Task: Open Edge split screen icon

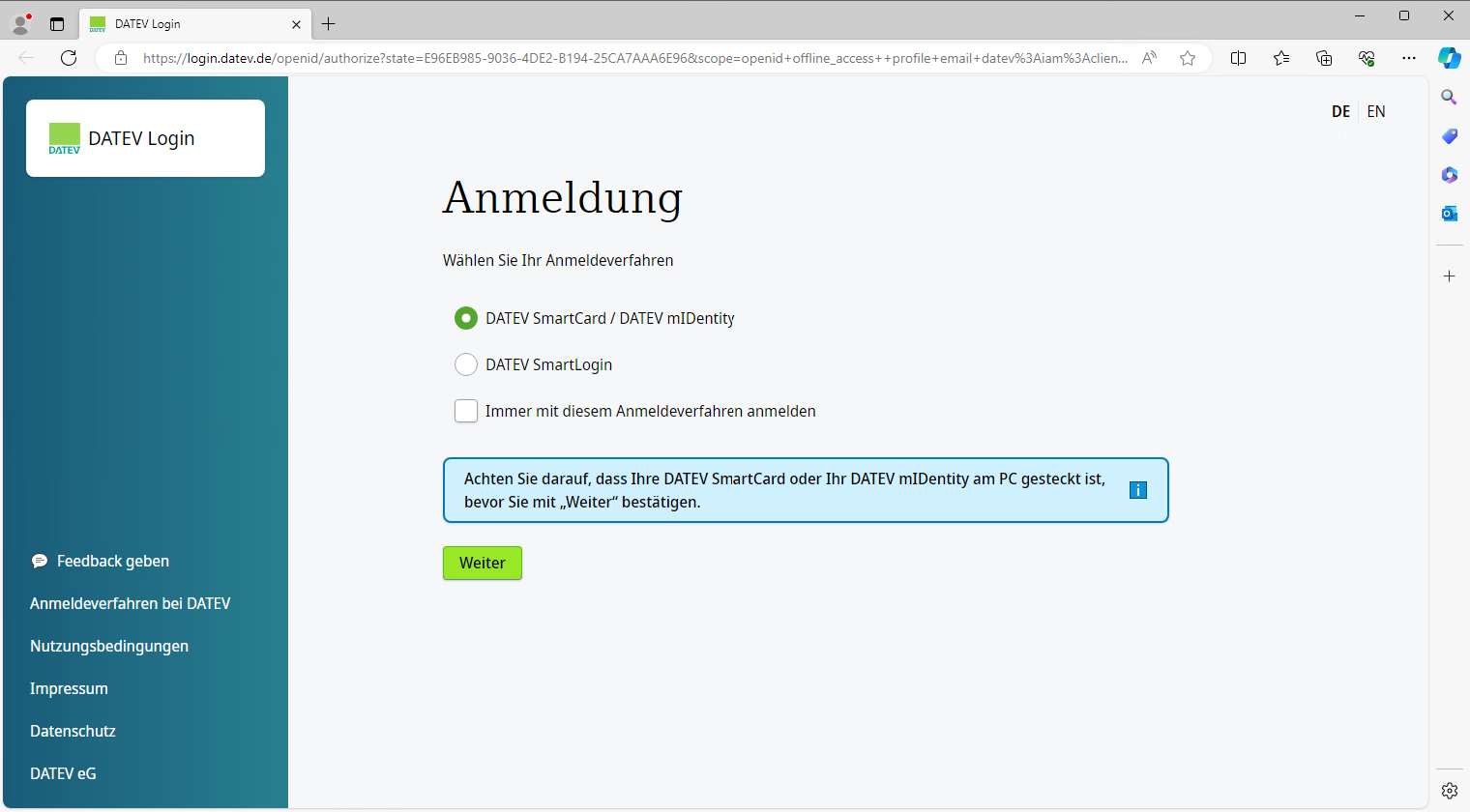Action: pyautogui.click(x=1238, y=58)
